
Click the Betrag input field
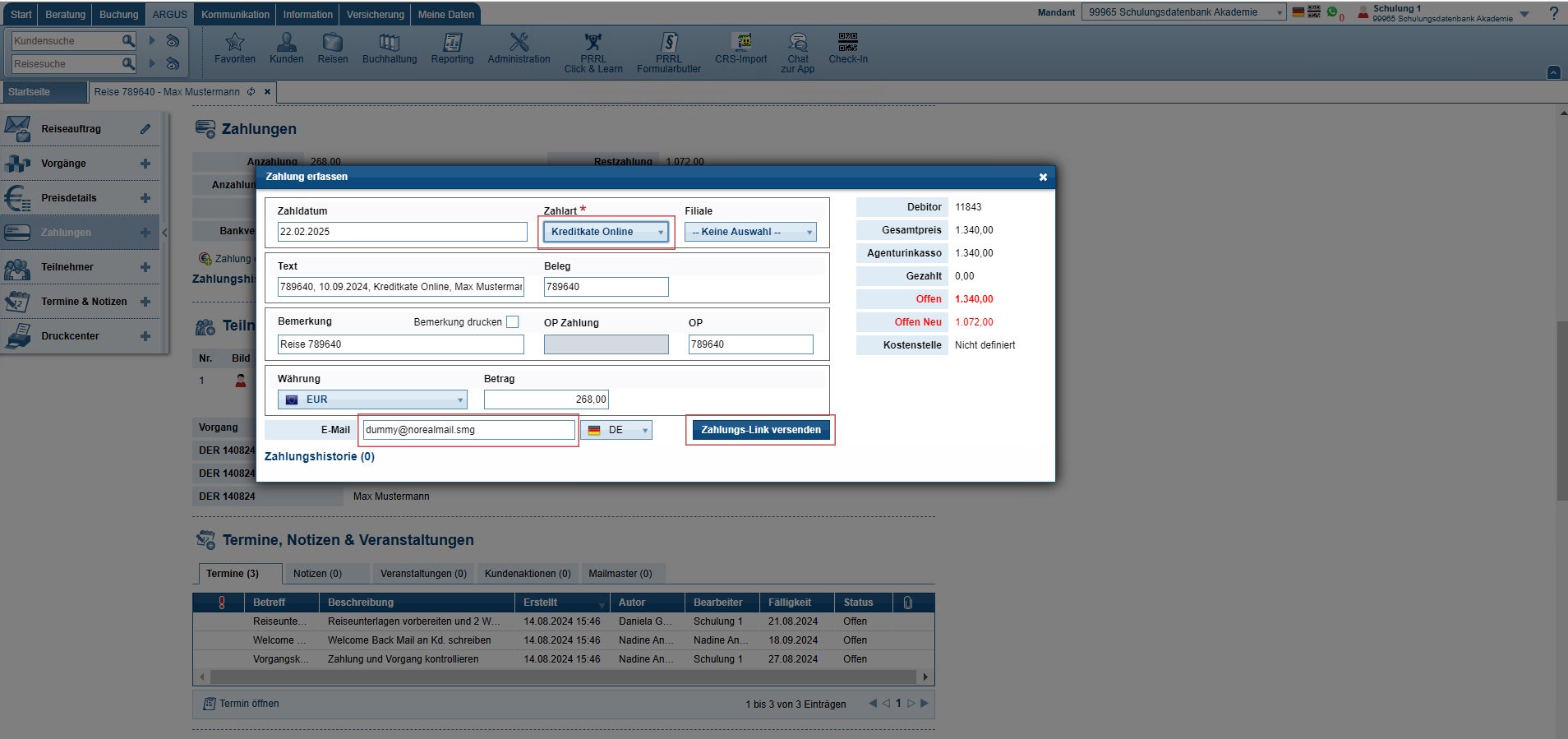point(546,400)
